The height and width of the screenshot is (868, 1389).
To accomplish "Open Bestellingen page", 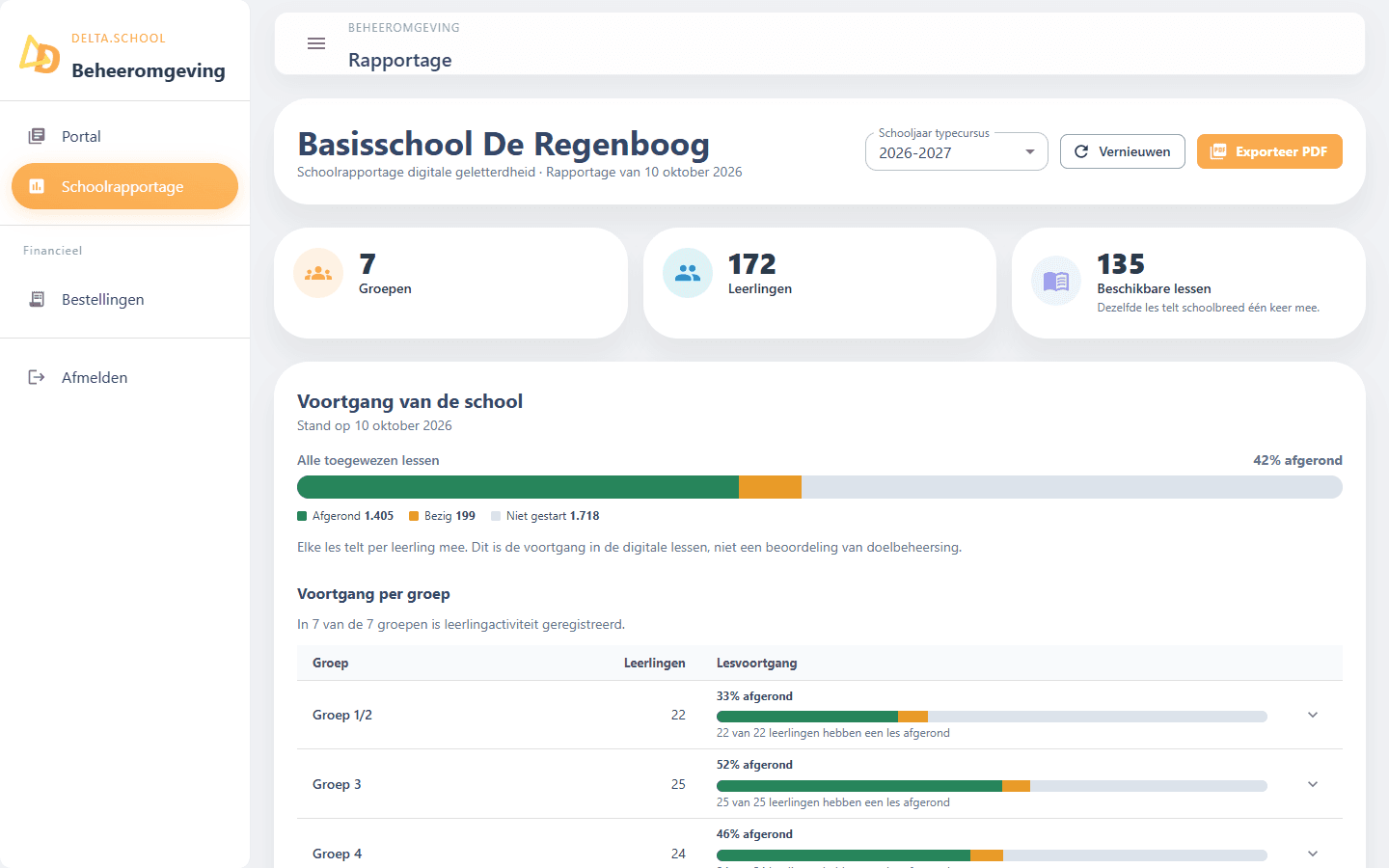I will pos(124,299).
